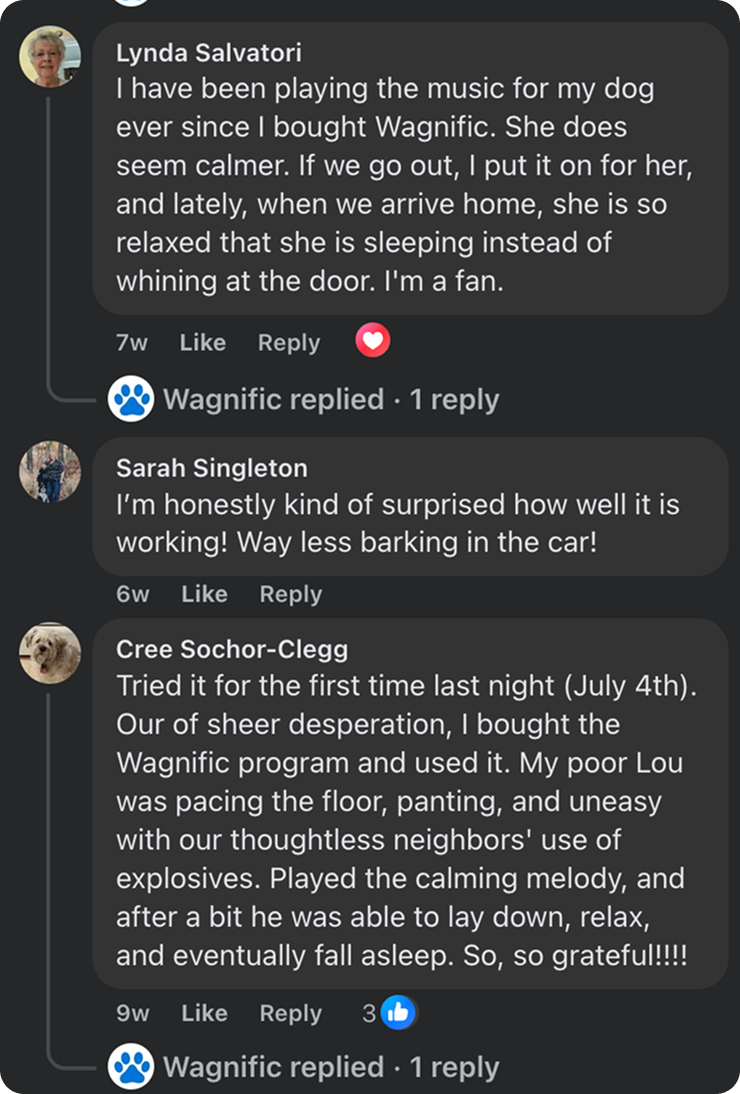Click the heart reaction on Lynda's comment
Image resolution: width=740 pixels, height=1094 pixels.
point(373,342)
